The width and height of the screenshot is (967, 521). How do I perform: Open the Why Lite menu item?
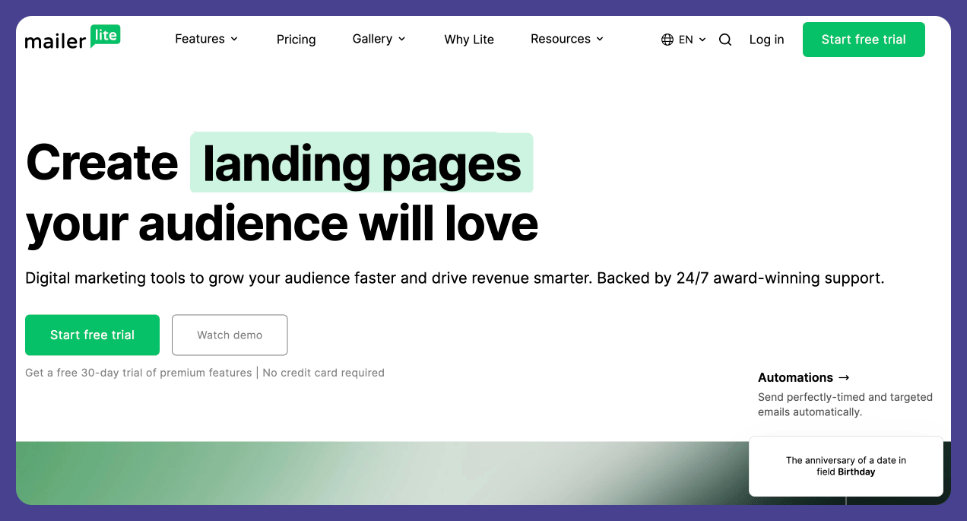coord(469,39)
